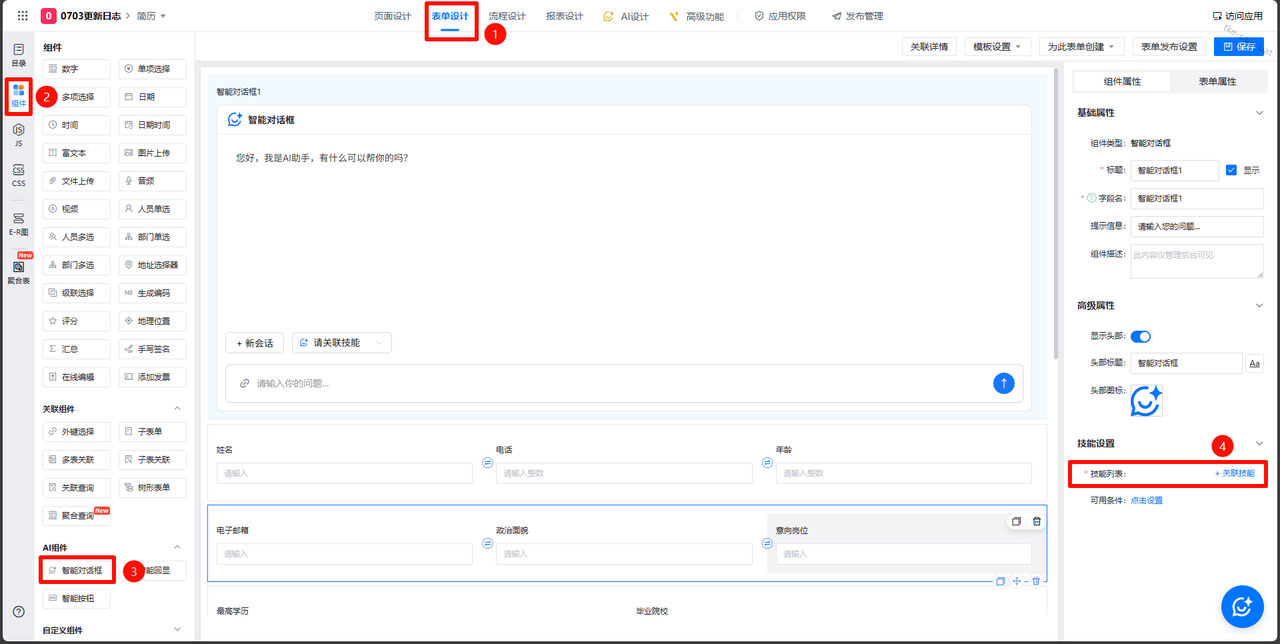The height and width of the screenshot is (644, 1280).
Task: Click the 提示信息 input field
Action: tap(1196, 226)
